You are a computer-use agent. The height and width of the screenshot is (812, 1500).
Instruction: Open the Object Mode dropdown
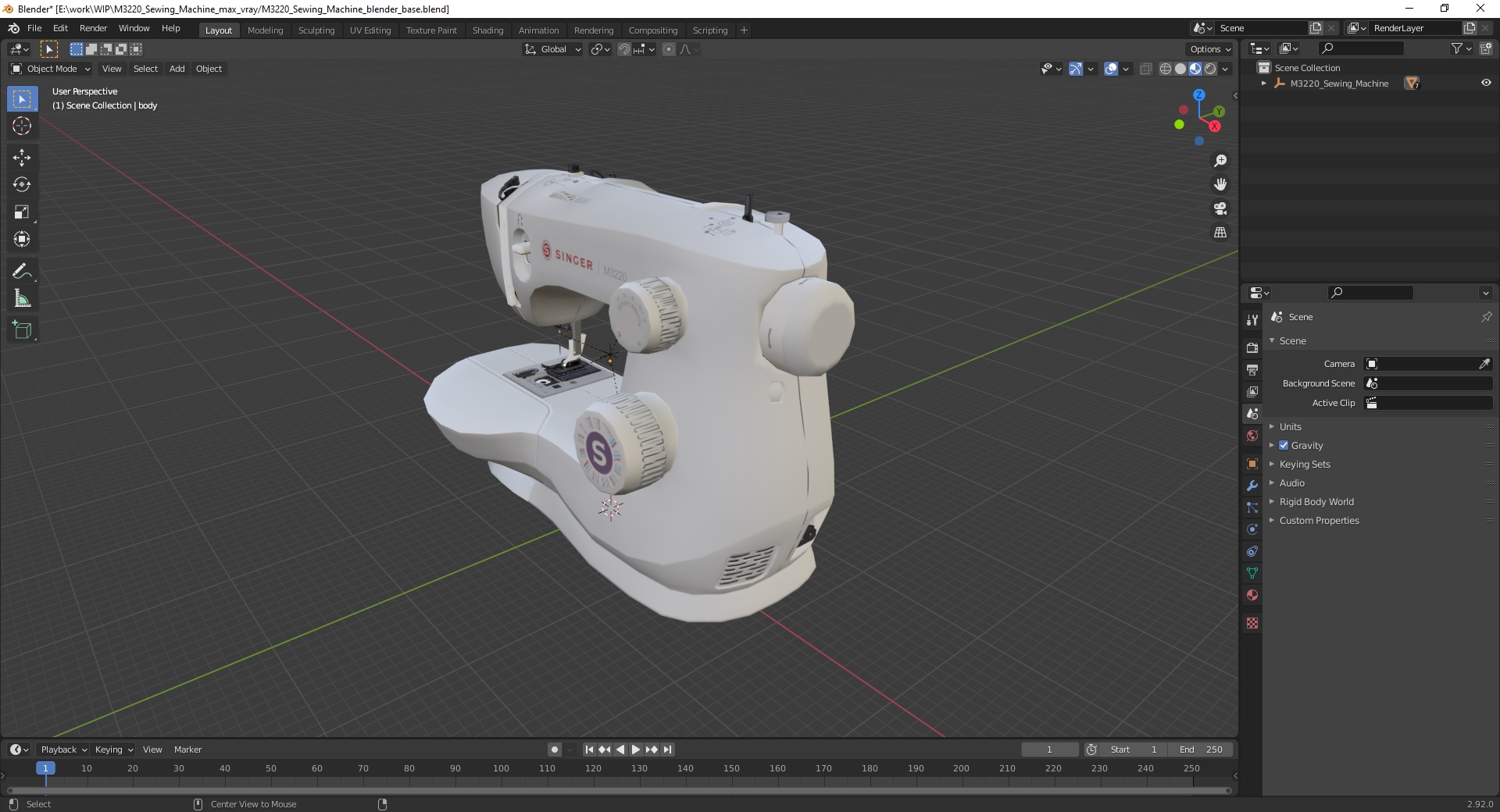point(51,69)
